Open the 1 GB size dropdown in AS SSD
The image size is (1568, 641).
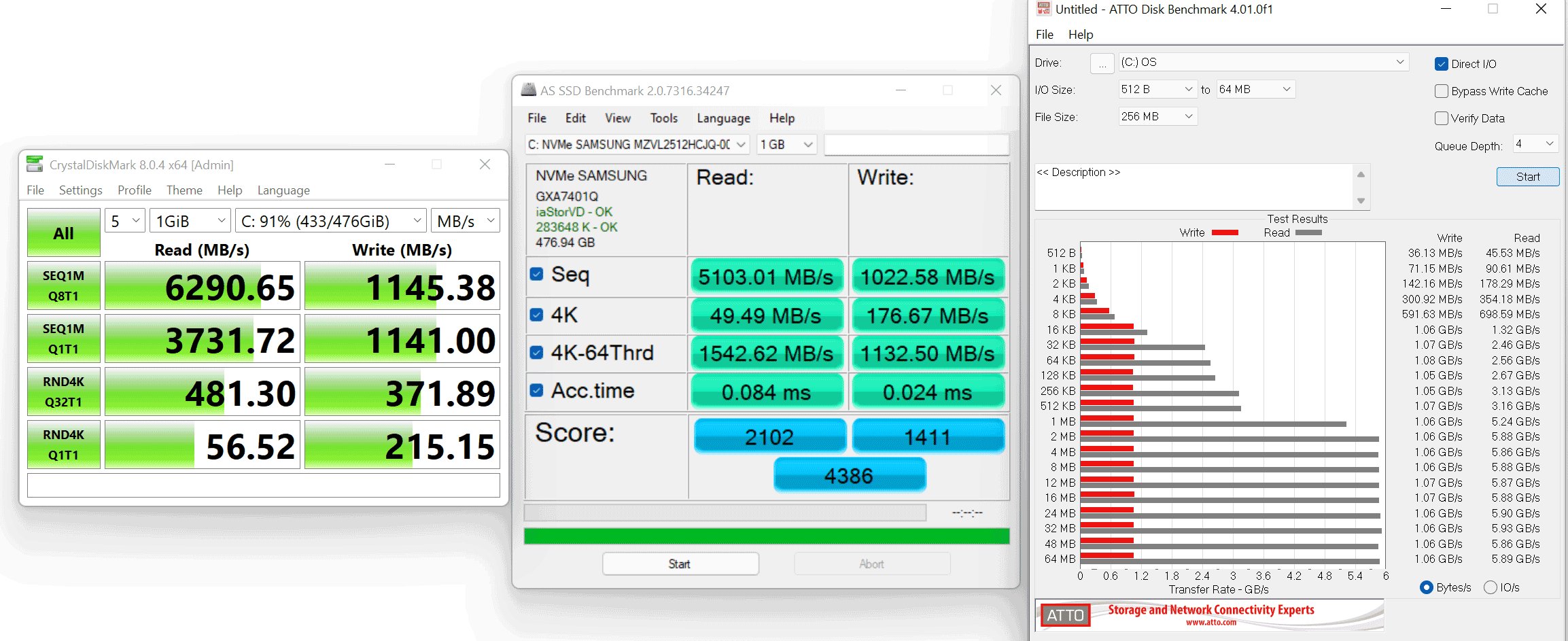[x=786, y=144]
